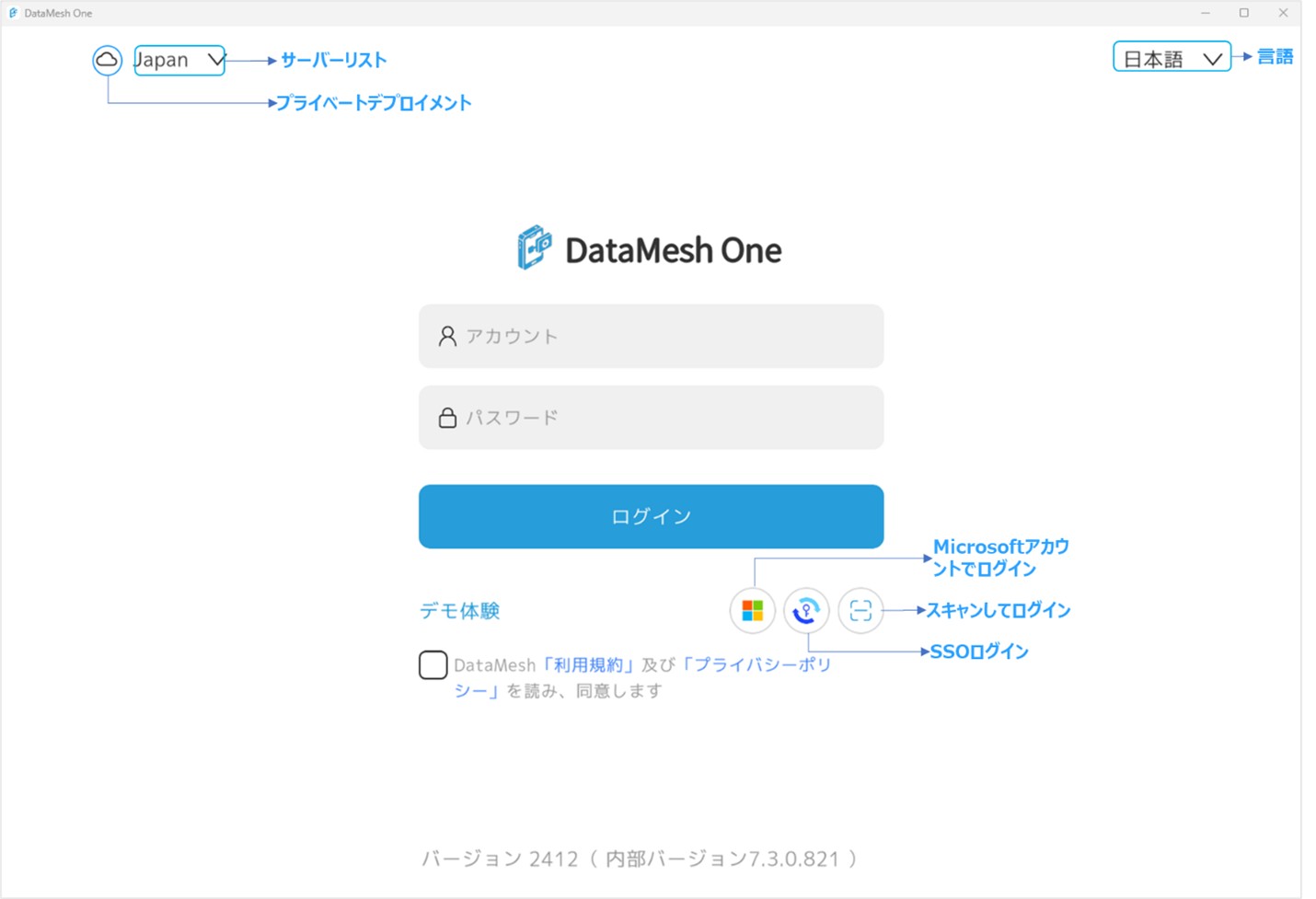
Task: Open the デモ体験 demo link
Action: click(x=459, y=611)
